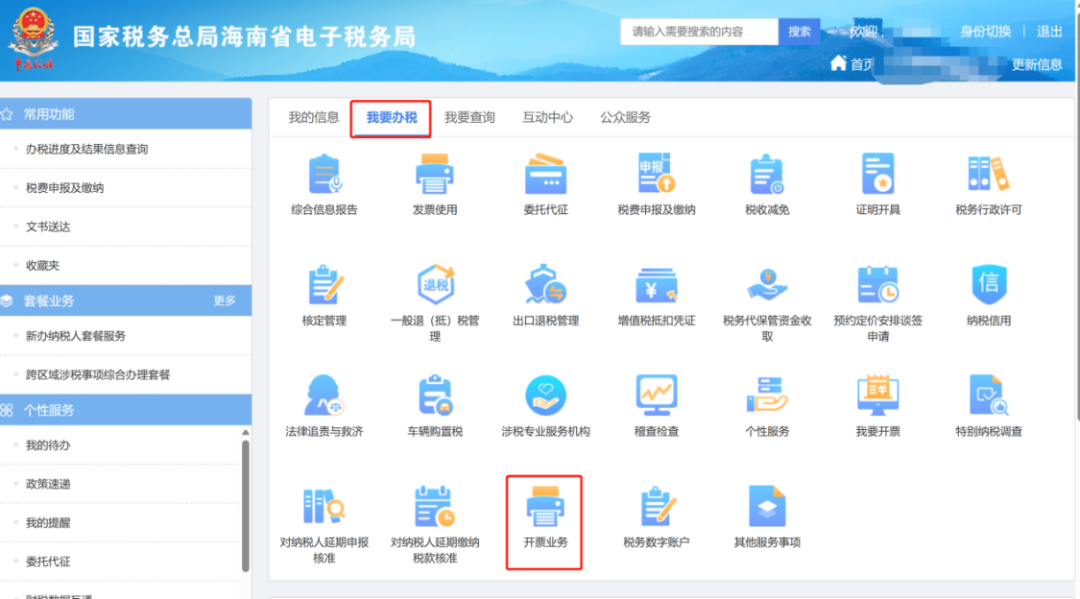Open 个性服务 grid icon
Image resolution: width=1080 pixels, height=599 pixels.
tap(767, 396)
